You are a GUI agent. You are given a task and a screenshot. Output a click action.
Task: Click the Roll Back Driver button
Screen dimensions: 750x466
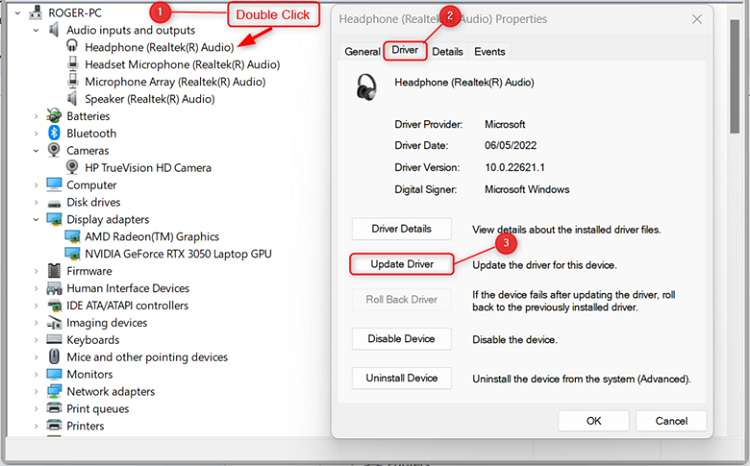(x=401, y=300)
